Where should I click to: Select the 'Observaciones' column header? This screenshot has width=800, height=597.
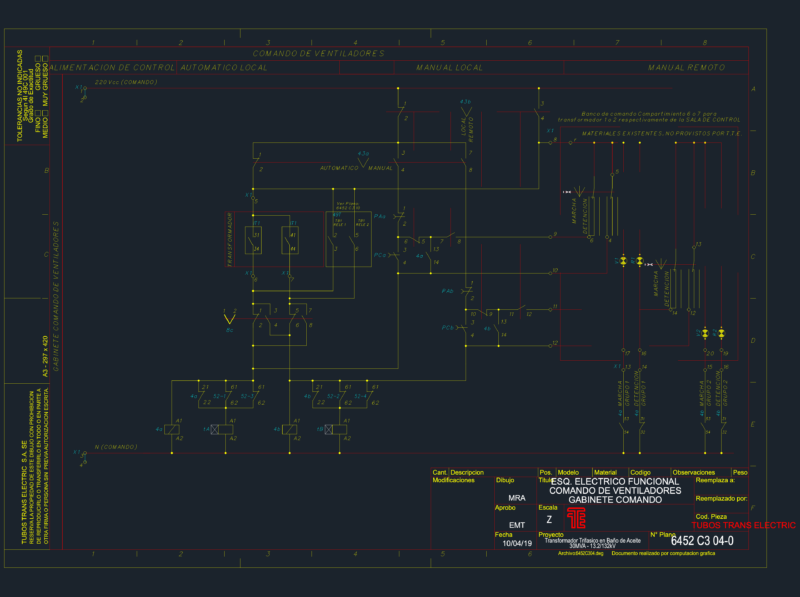point(693,472)
